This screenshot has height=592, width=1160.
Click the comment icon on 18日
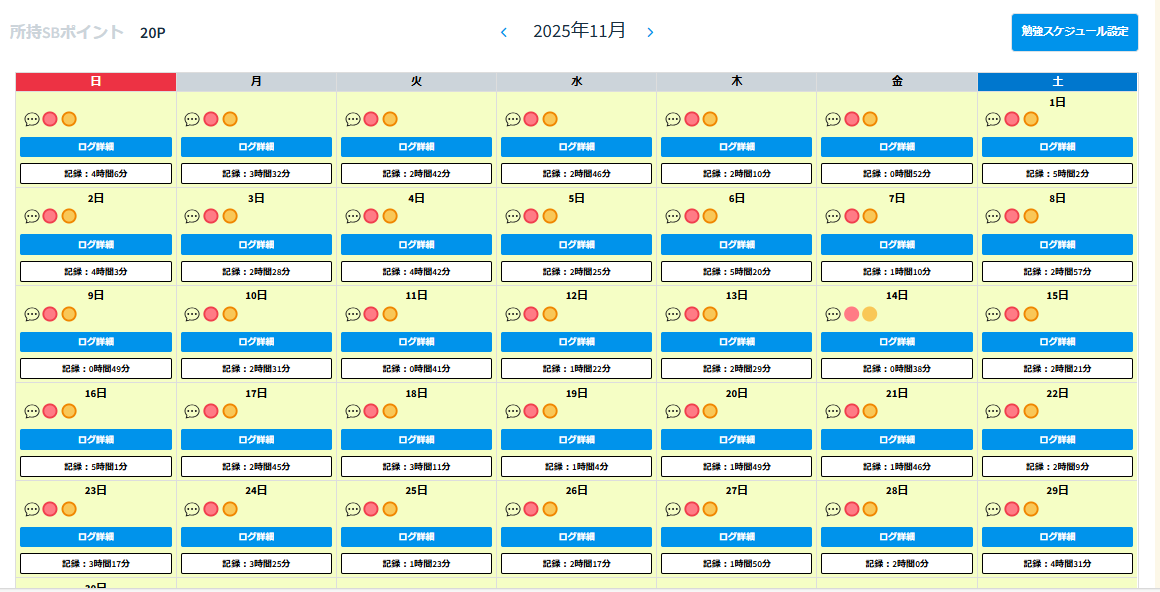click(353, 411)
